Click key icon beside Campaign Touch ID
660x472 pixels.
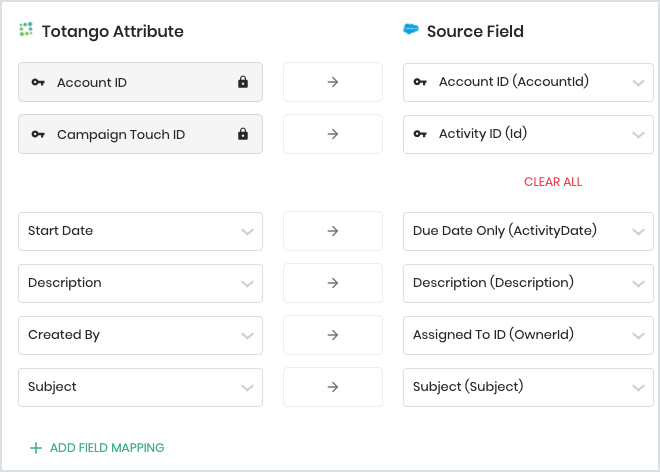point(38,134)
